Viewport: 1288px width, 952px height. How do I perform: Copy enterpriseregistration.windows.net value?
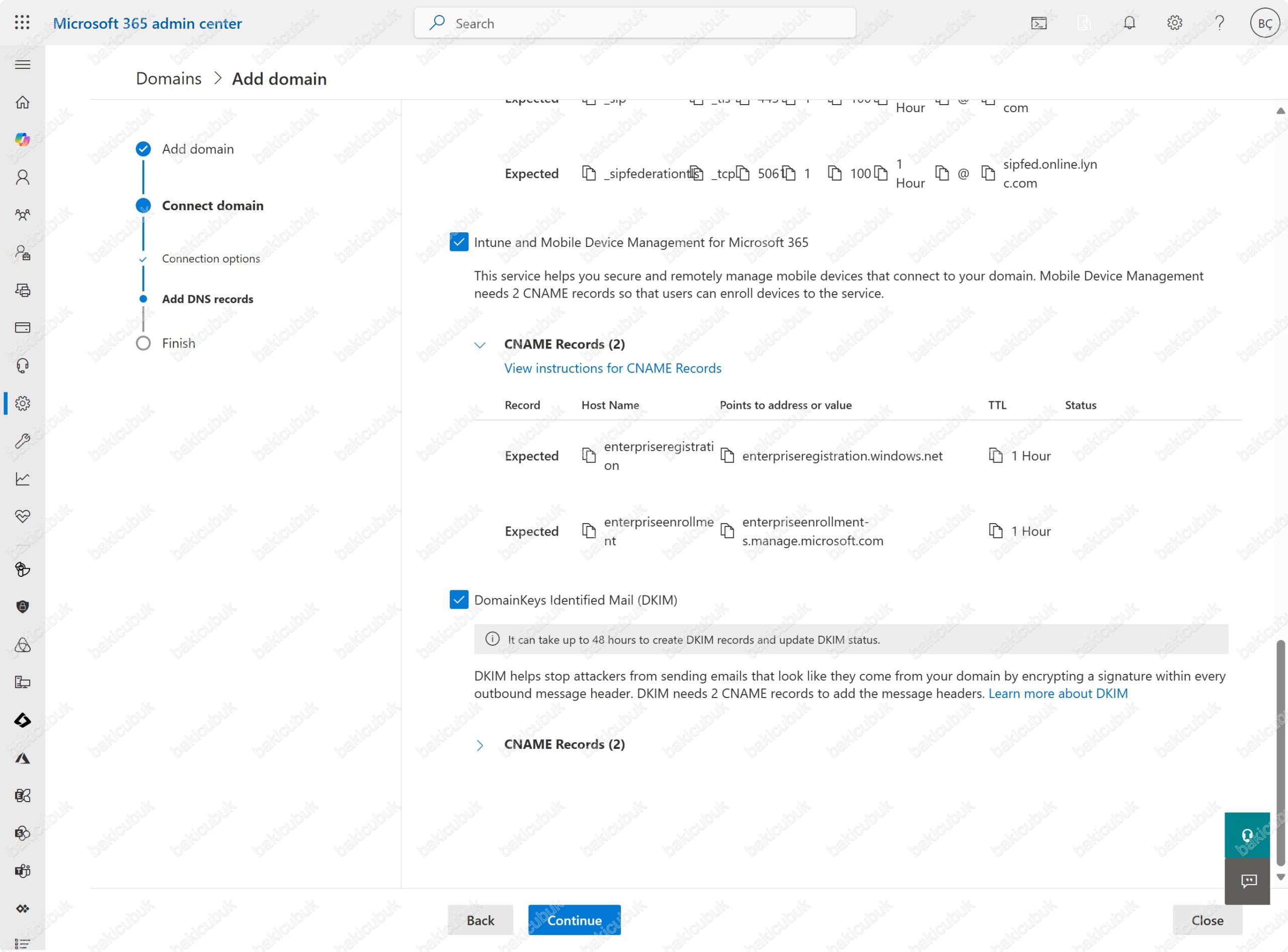728,456
